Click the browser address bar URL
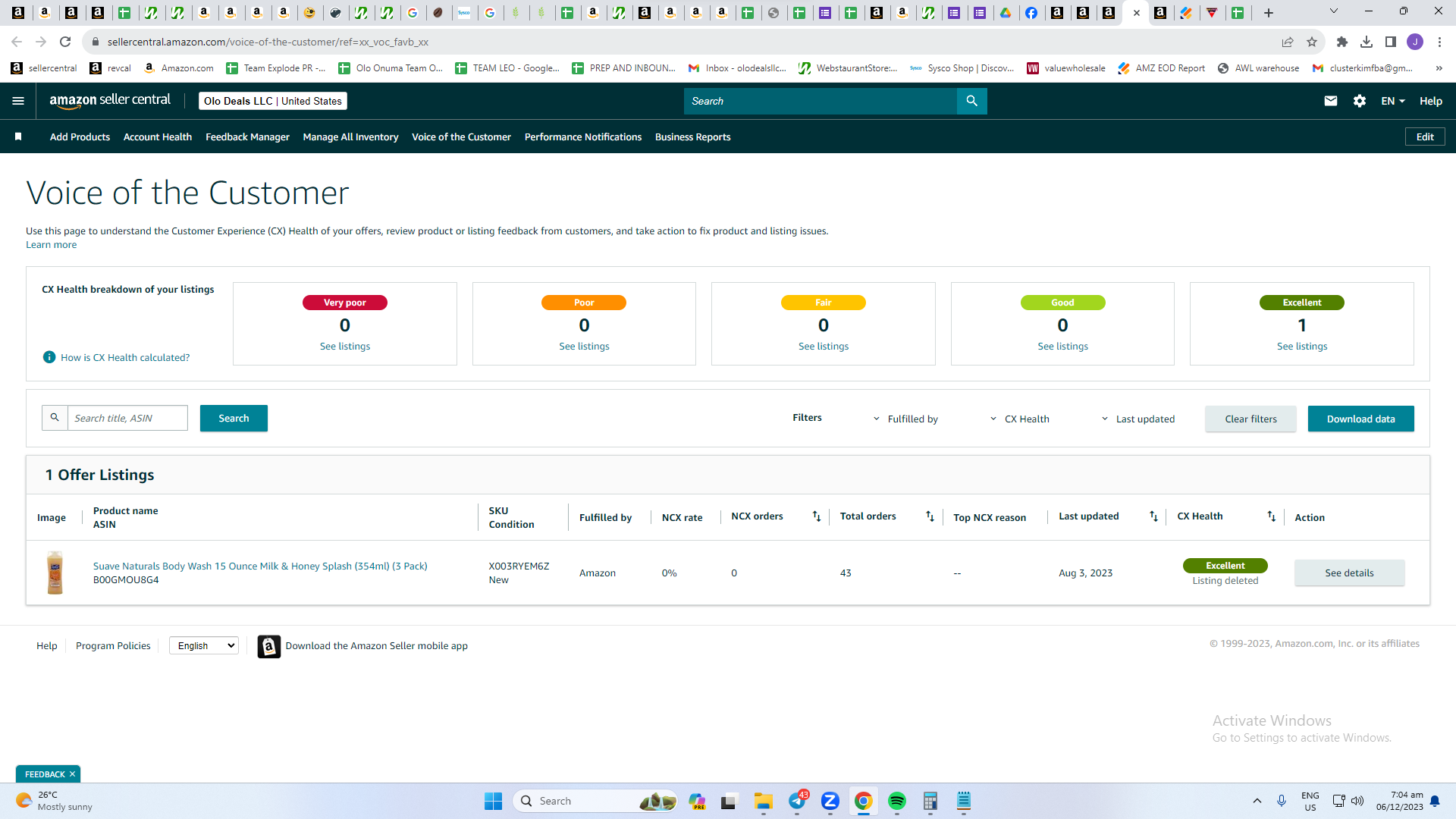1456x819 pixels. coord(268,42)
